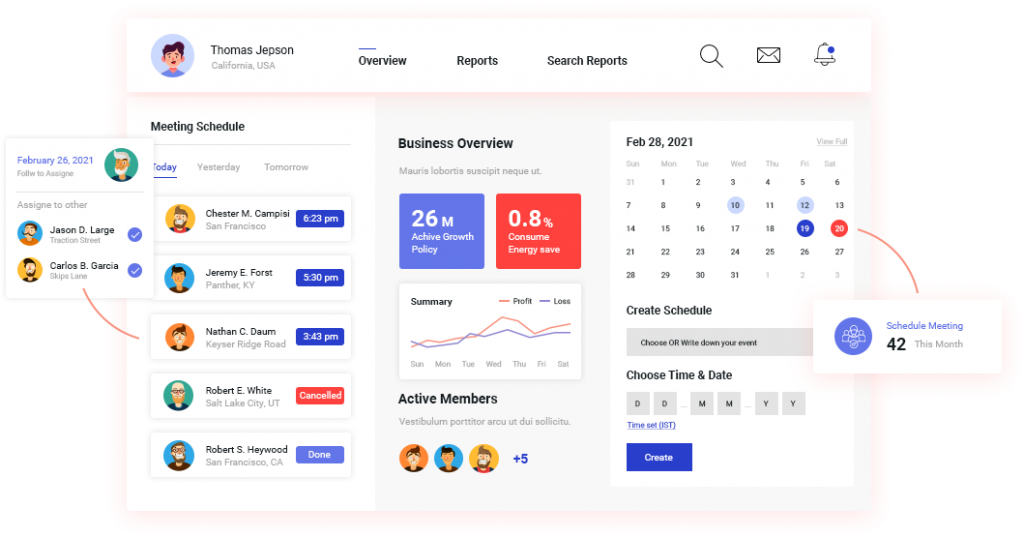Screen dimensions: 1024x537
Task: Click the search magnifier icon
Action: [711, 56]
